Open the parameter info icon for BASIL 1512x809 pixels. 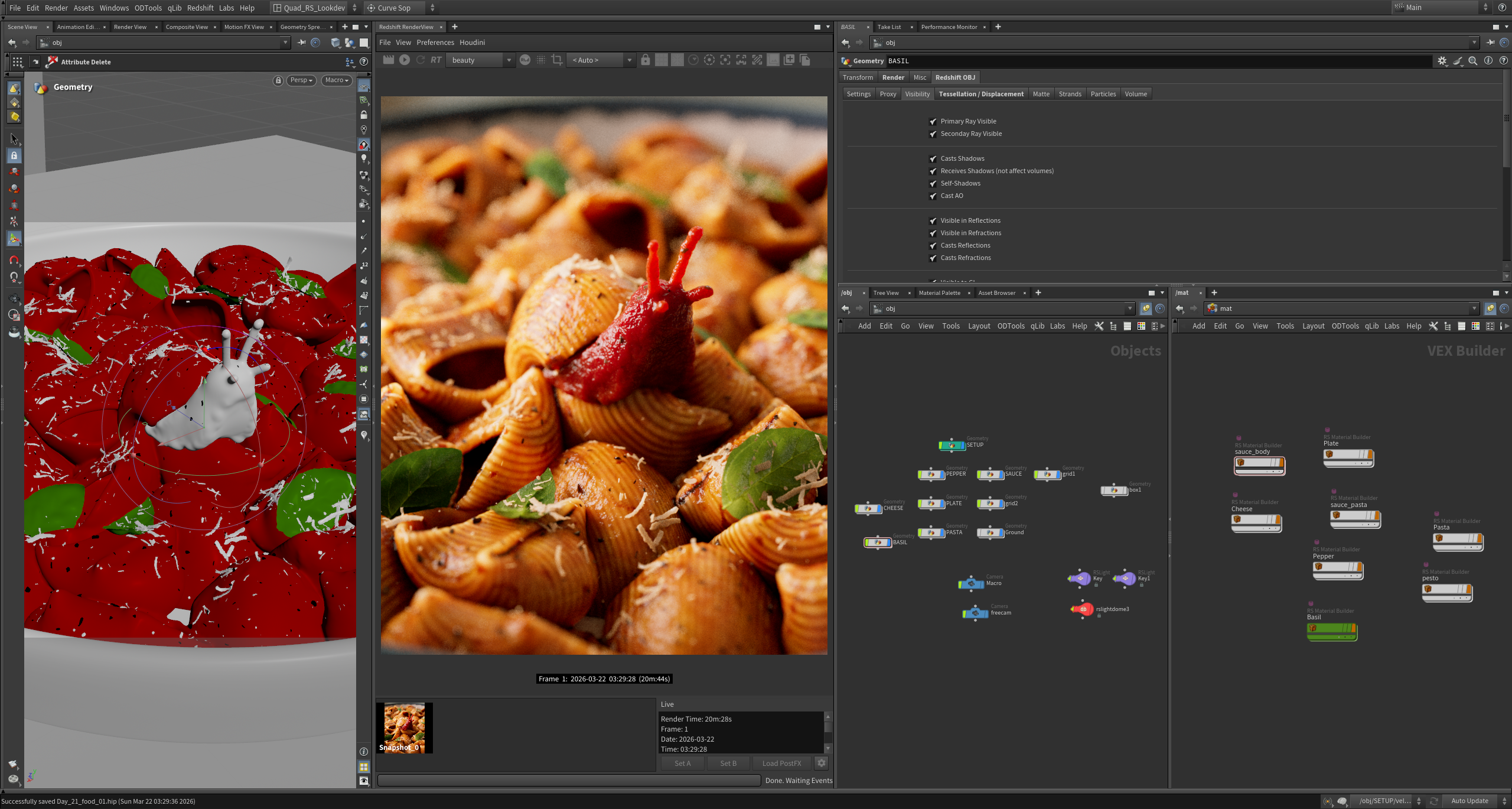[1488, 61]
